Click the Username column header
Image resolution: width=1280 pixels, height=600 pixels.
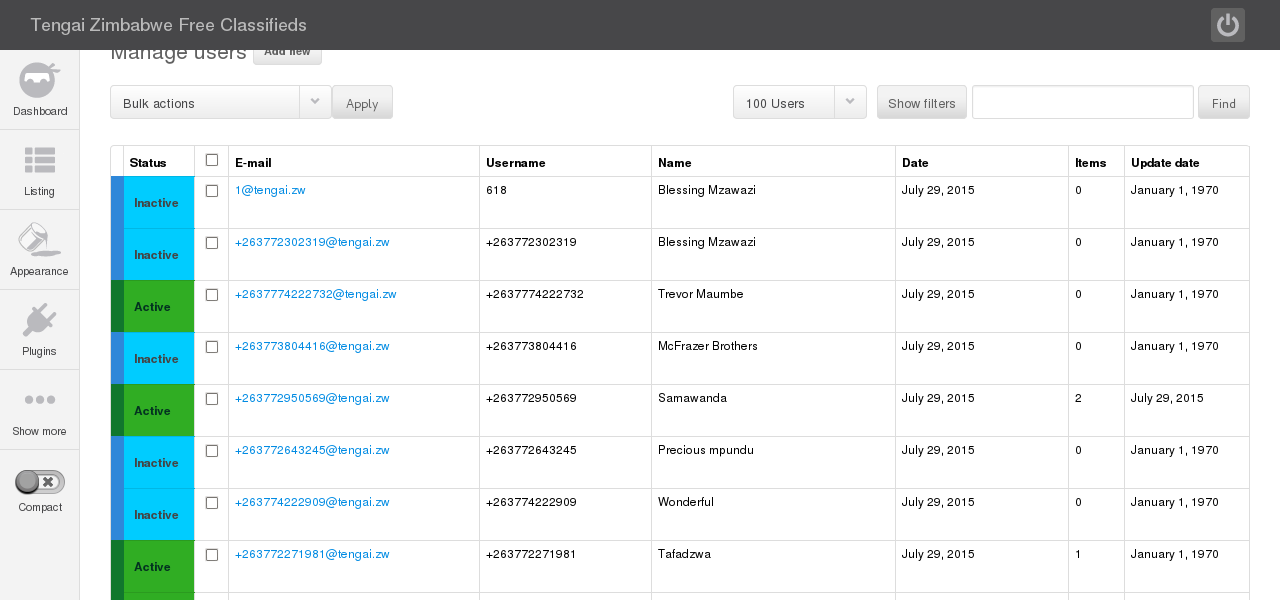(x=516, y=162)
